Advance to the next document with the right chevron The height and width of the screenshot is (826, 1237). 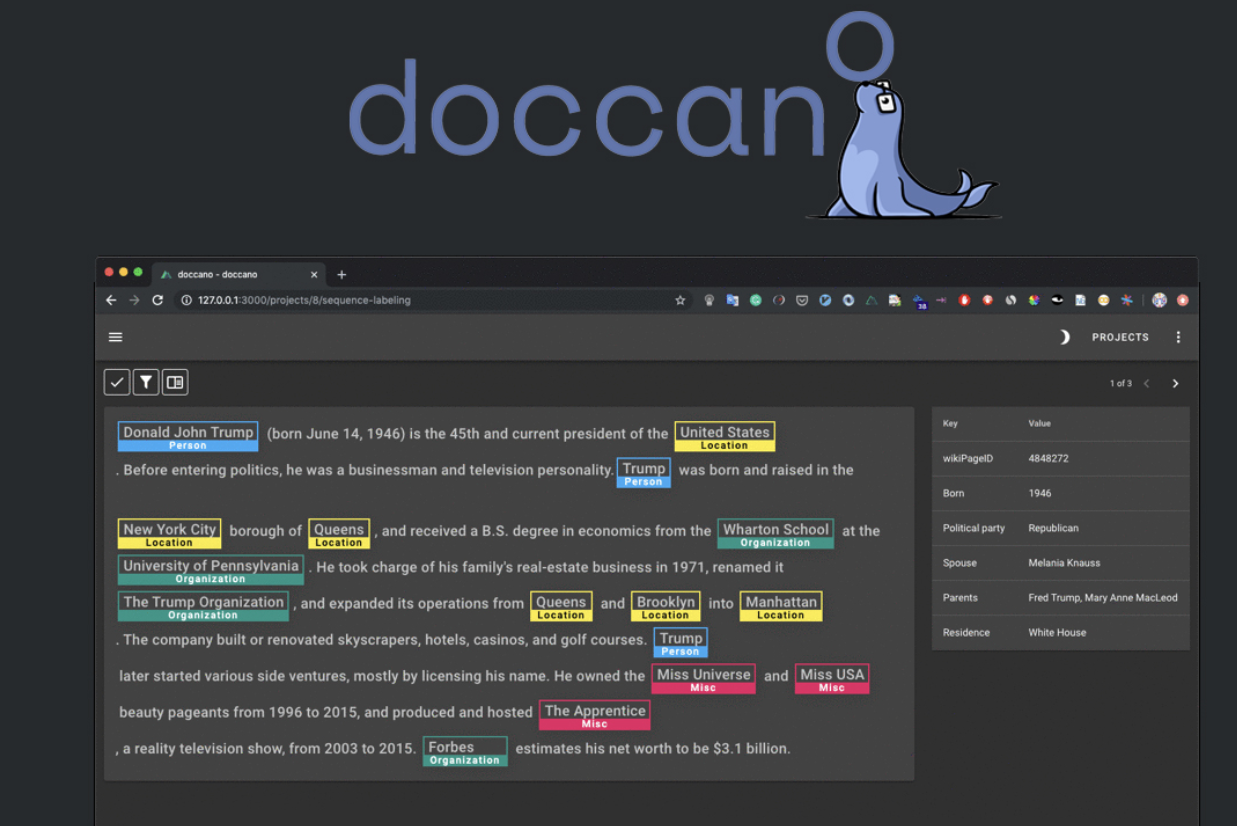click(x=1175, y=383)
